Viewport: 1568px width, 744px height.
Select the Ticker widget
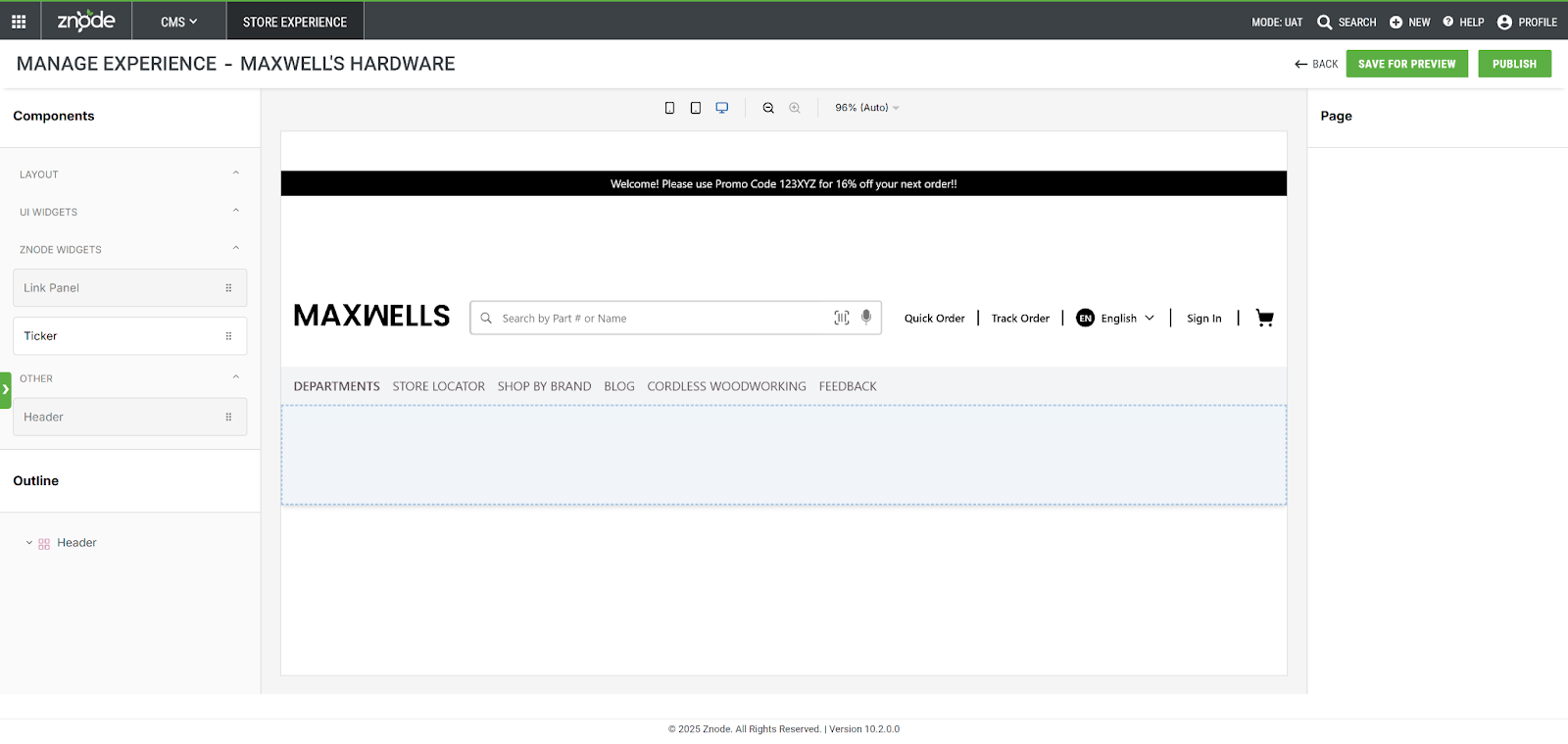click(129, 336)
